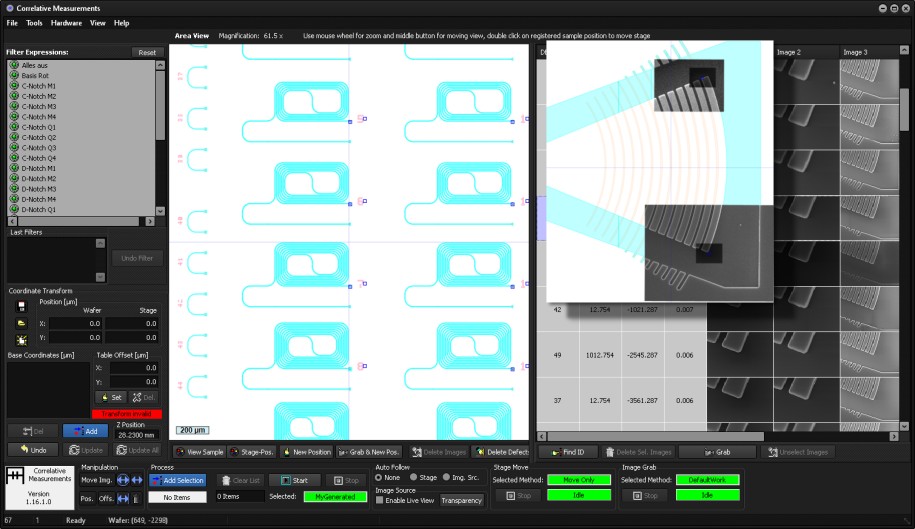
Task: Click the yellow burst icon under the open folder icon
Action: click(22, 340)
